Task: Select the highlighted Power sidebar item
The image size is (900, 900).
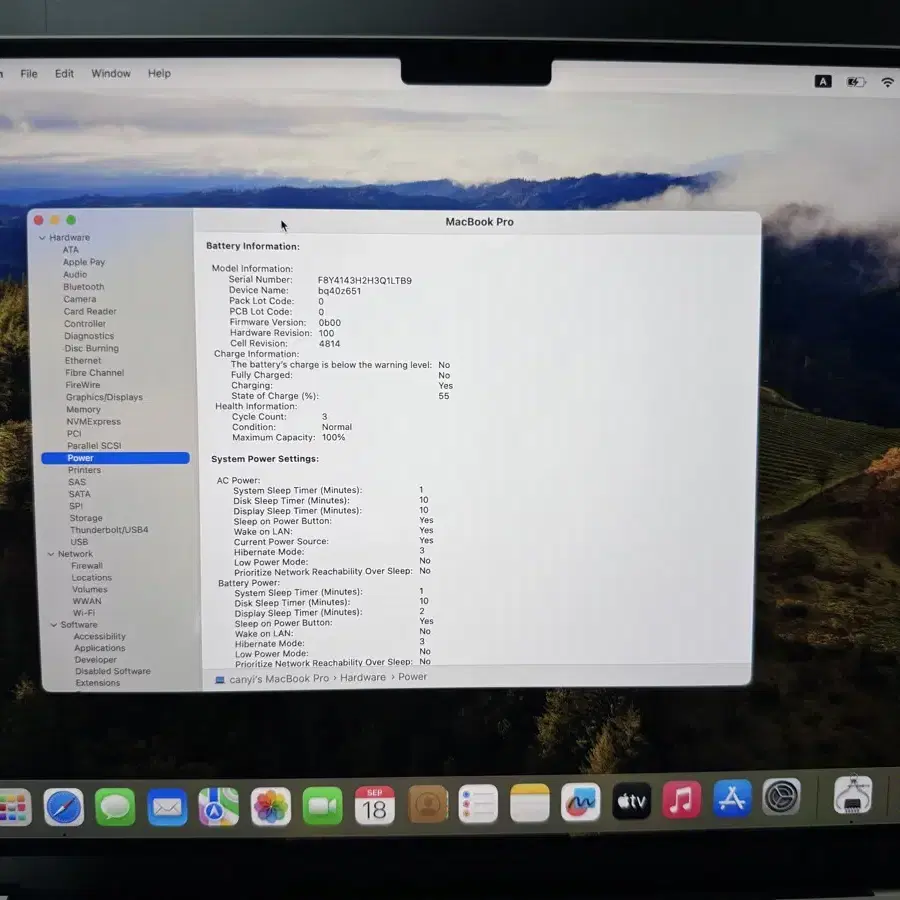Action: point(115,458)
